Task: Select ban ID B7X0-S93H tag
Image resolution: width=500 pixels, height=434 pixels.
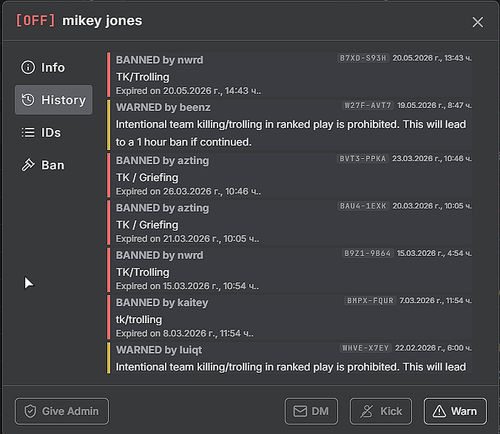Action: click(x=363, y=58)
